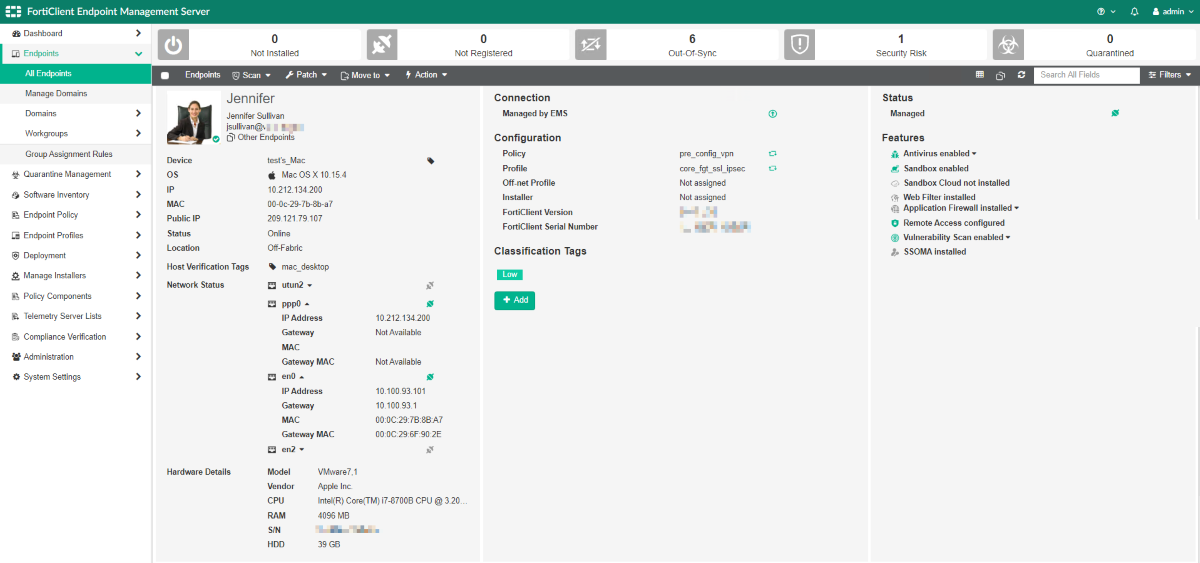
Task: Open Endpoint Profiles in sidebar
Action: click(75, 235)
